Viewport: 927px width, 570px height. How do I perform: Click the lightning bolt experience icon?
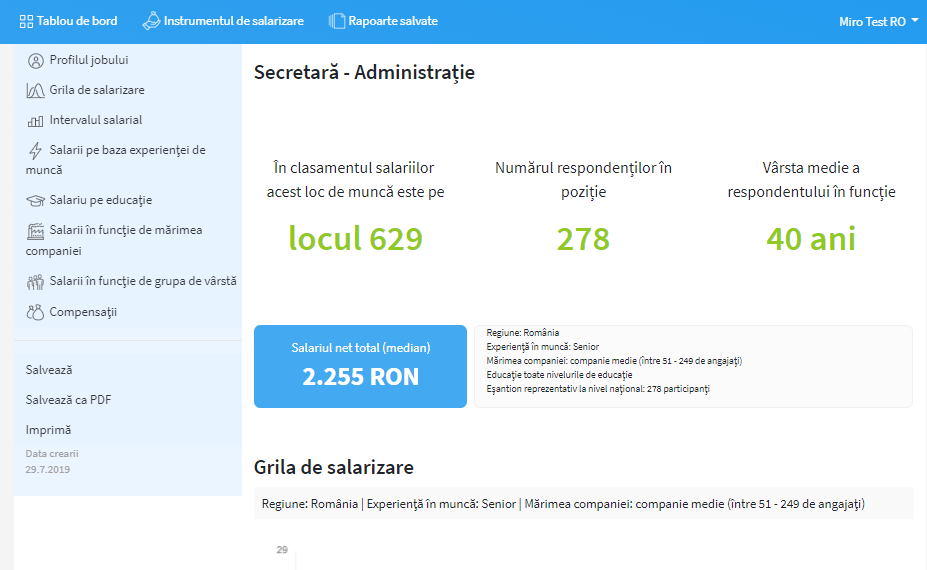(x=35, y=151)
